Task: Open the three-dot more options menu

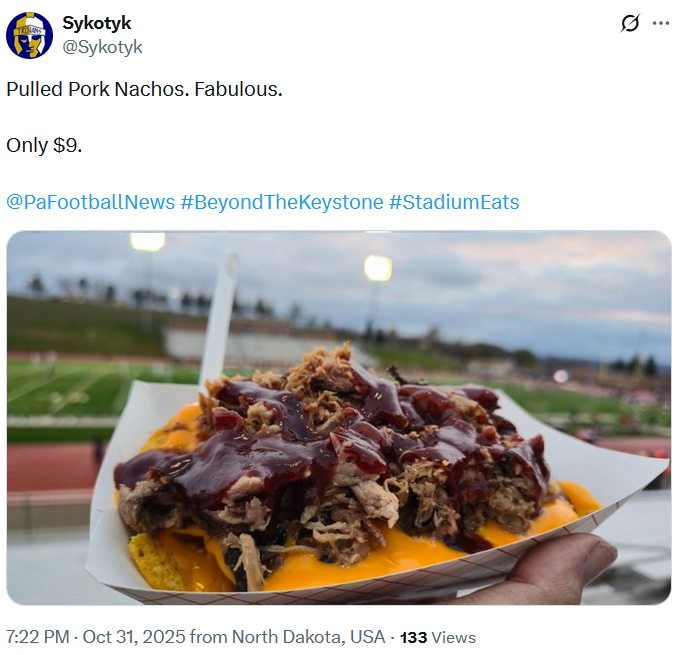Action: point(661,23)
